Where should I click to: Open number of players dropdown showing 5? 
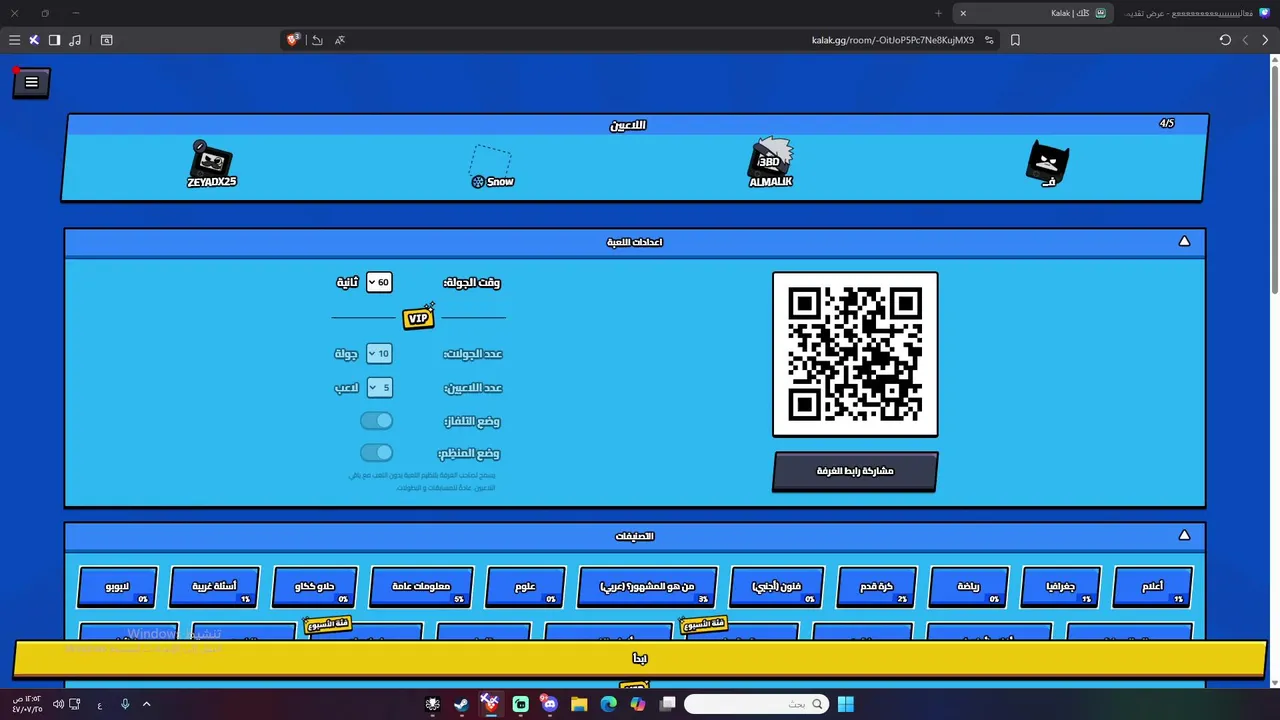click(x=379, y=387)
